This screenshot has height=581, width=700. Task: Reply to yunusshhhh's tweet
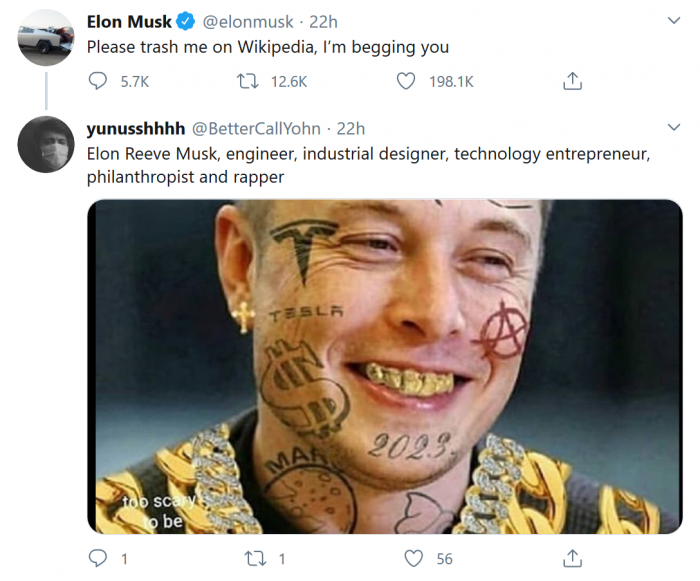(98, 558)
